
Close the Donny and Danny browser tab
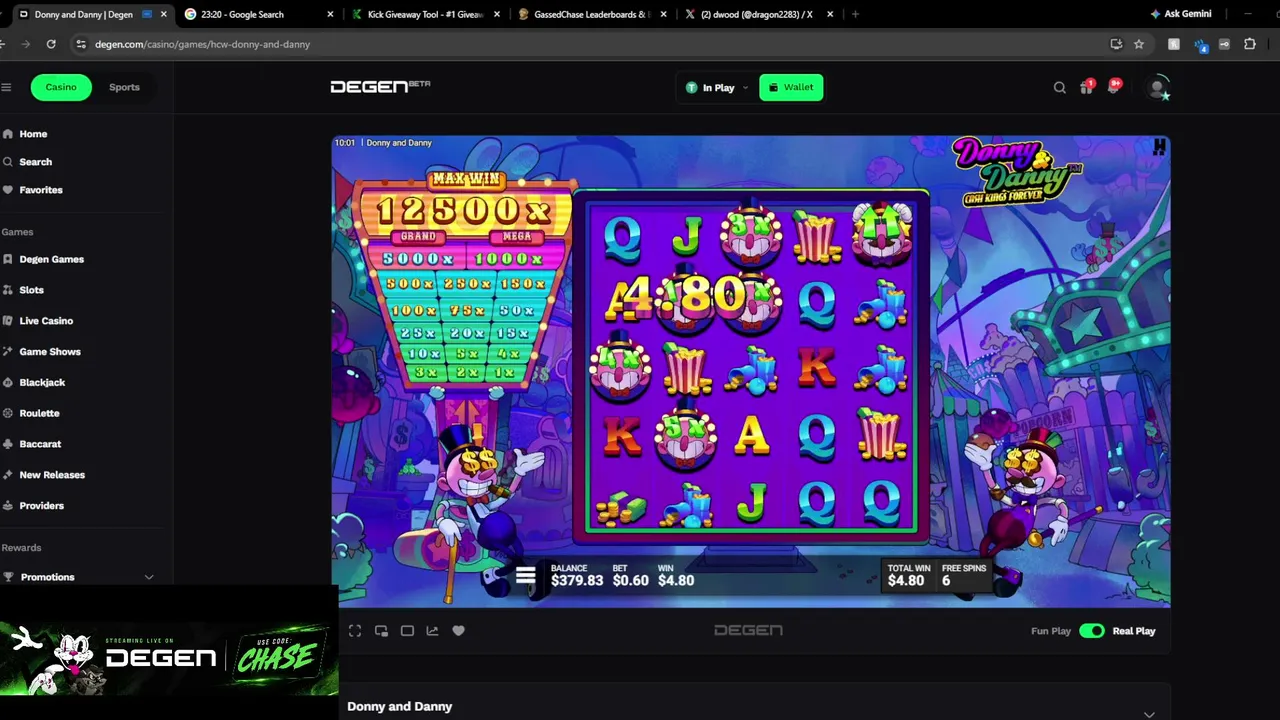[163, 14]
